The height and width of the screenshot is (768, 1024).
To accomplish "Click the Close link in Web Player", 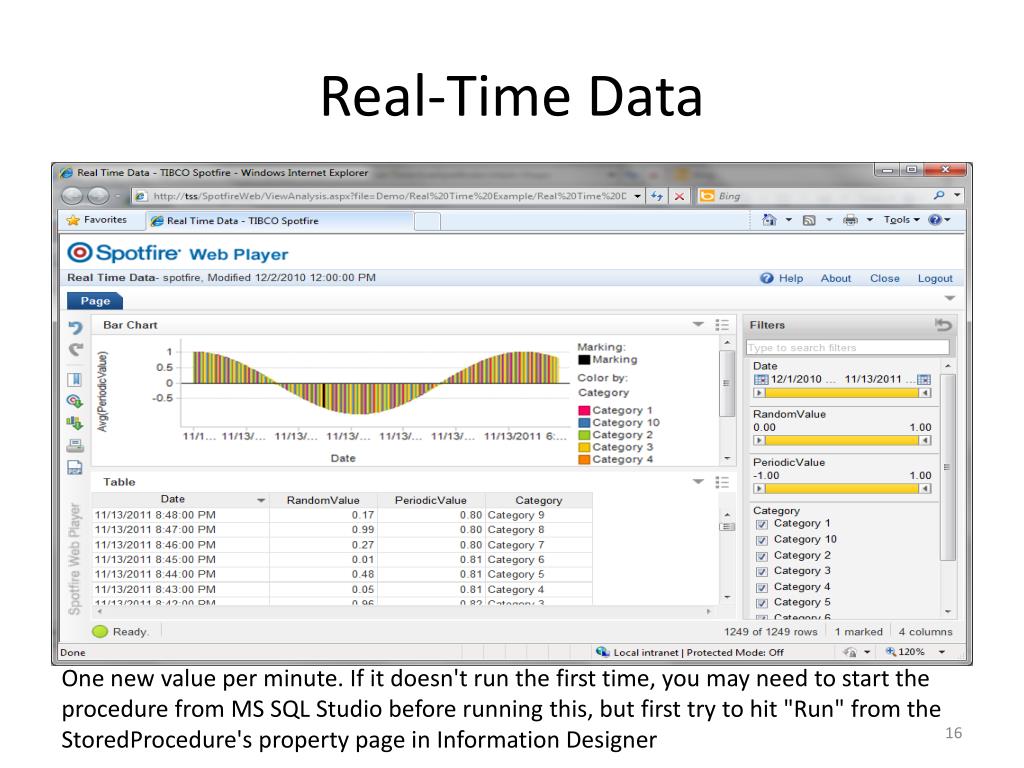I will click(x=885, y=278).
